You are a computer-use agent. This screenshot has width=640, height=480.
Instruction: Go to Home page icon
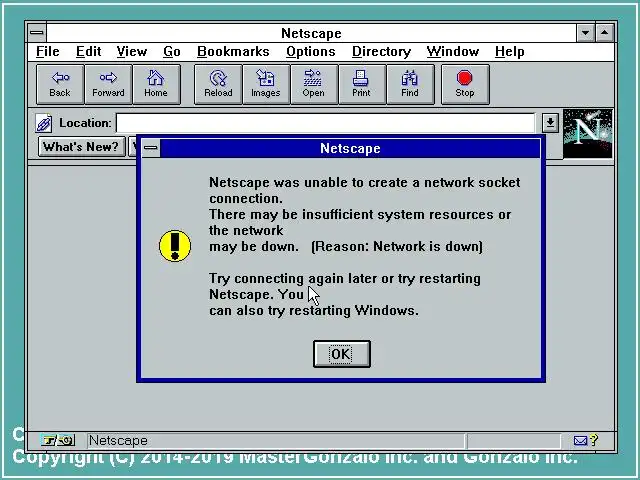156,84
